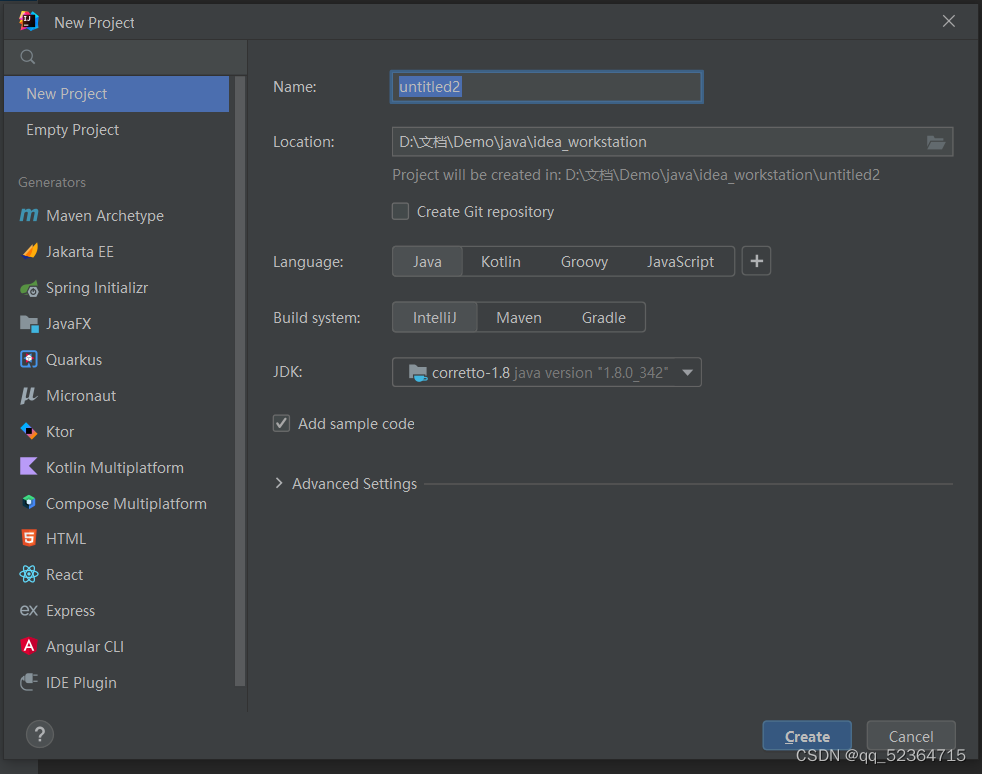Click the generators list scrollbar
The width and height of the screenshot is (982, 774).
point(240,381)
